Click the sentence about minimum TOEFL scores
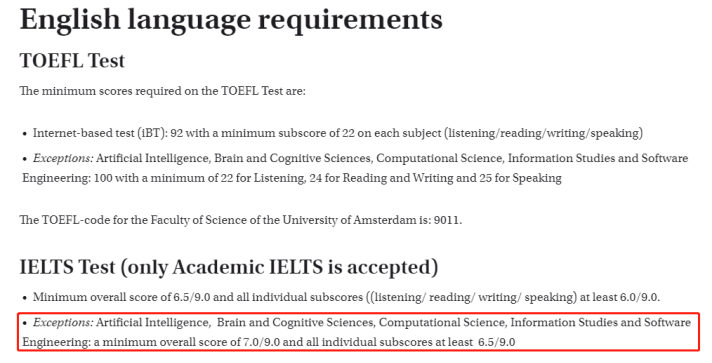 tap(163, 91)
